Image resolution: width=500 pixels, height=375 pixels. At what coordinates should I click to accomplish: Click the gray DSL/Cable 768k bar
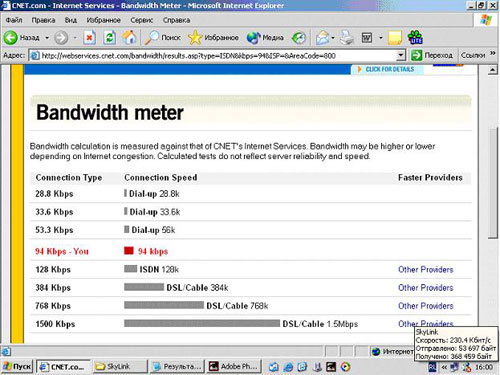coord(164,305)
